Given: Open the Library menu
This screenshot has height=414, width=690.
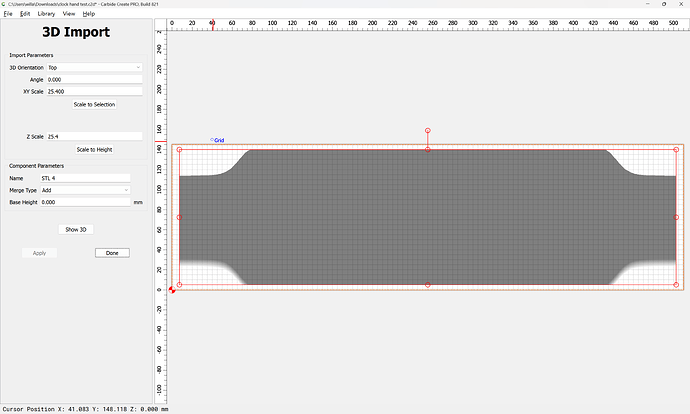Looking at the screenshot, I should (x=46, y=14).
